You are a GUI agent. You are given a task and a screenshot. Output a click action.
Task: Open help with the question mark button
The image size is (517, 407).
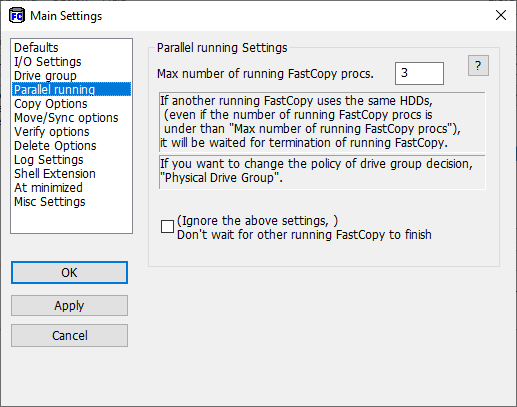tap(478, 66)
